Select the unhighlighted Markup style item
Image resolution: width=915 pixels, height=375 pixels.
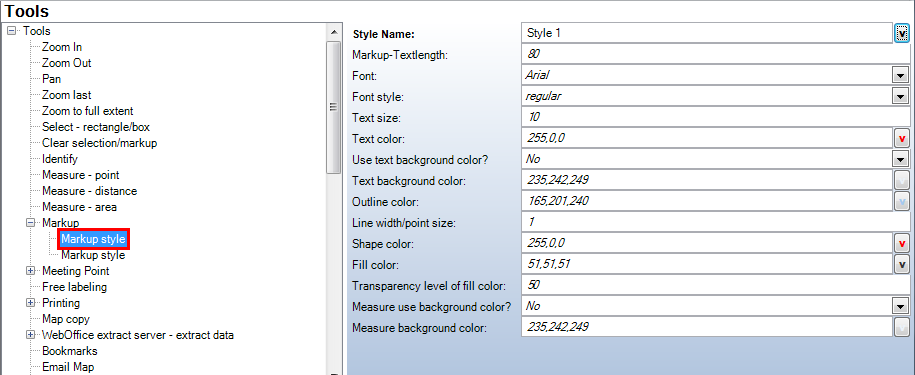(93, 255)
